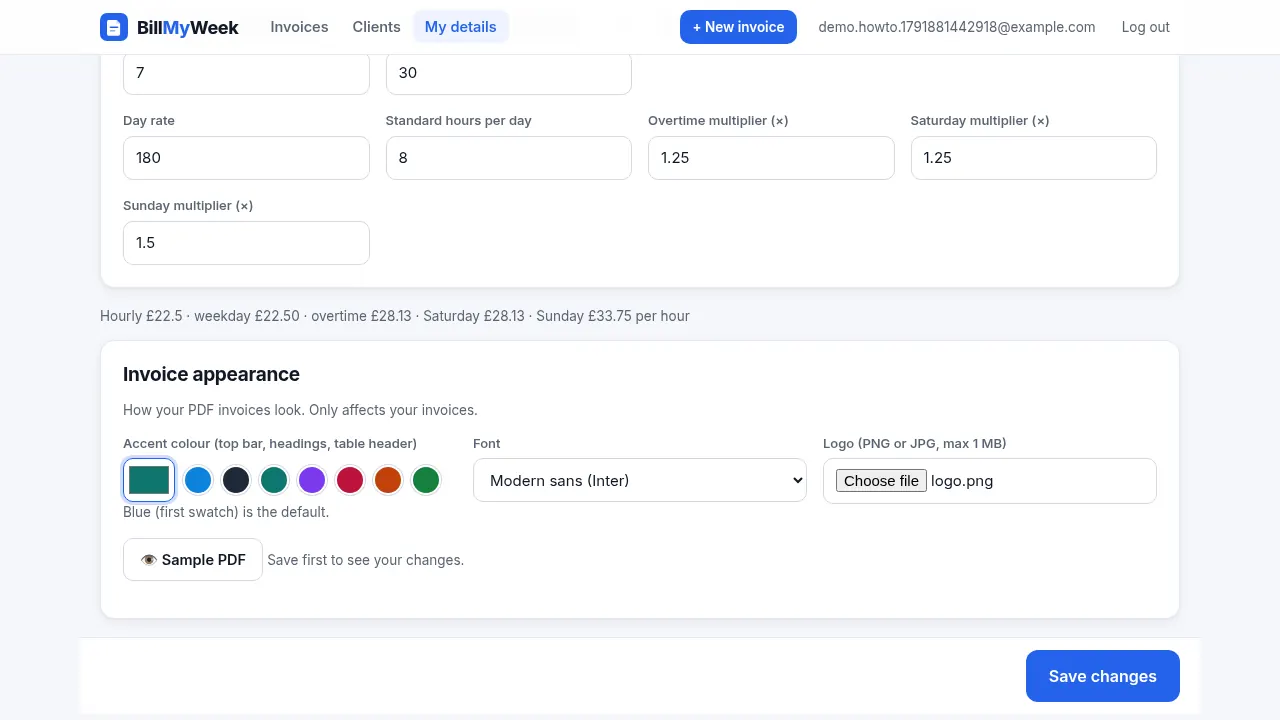Create a new invoice

tap(738, 27)
